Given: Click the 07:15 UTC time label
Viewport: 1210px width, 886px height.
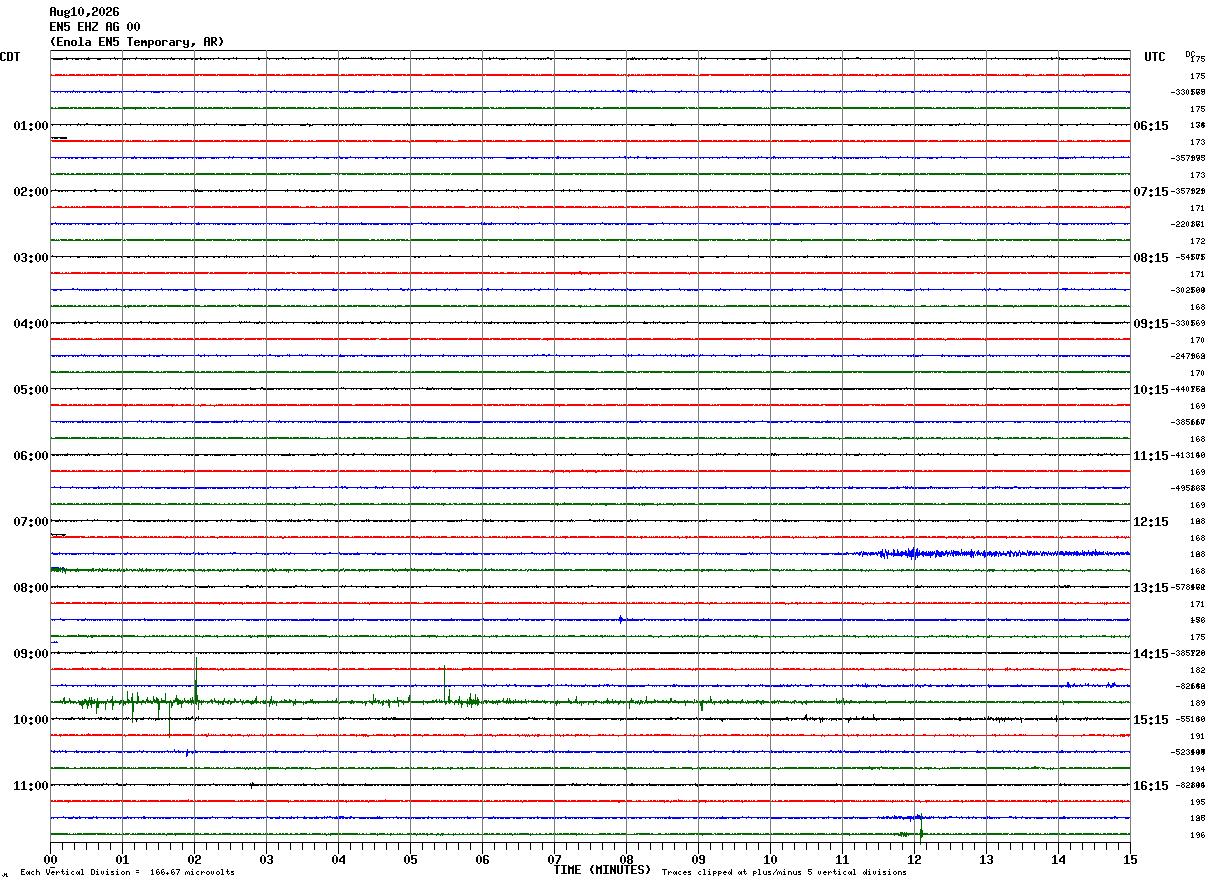Looking at the screenshot, I should [x=1151, y=192].
